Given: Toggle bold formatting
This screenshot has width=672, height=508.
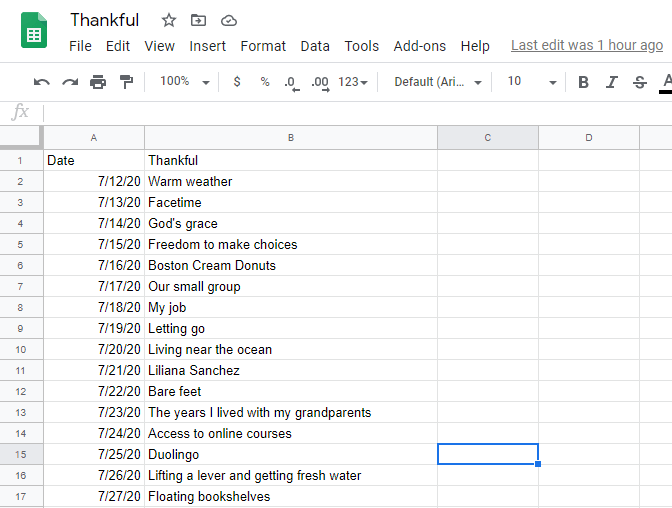Looking at the screenshot, I should tap(584, 82).
